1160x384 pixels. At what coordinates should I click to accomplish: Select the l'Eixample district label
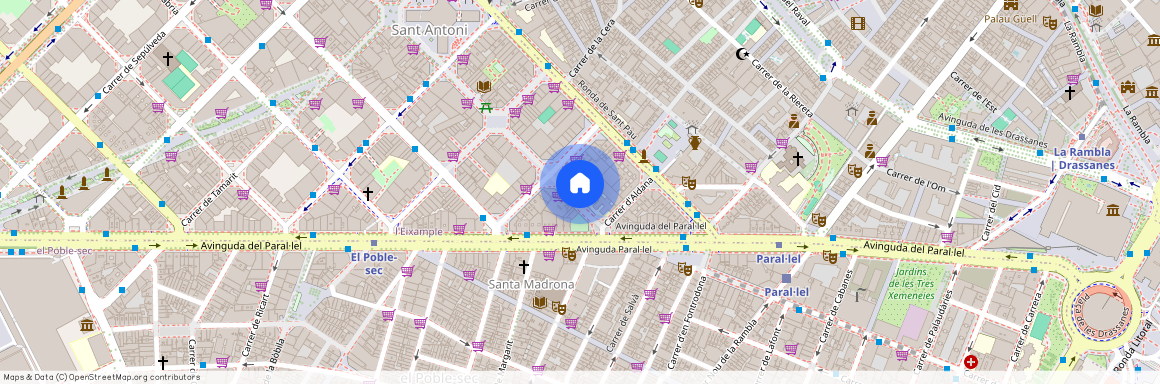(419, 232)
